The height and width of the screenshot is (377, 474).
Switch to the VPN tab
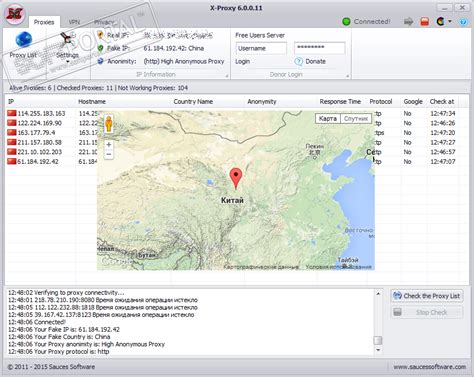pyautogui.click(x=74, y=22)
